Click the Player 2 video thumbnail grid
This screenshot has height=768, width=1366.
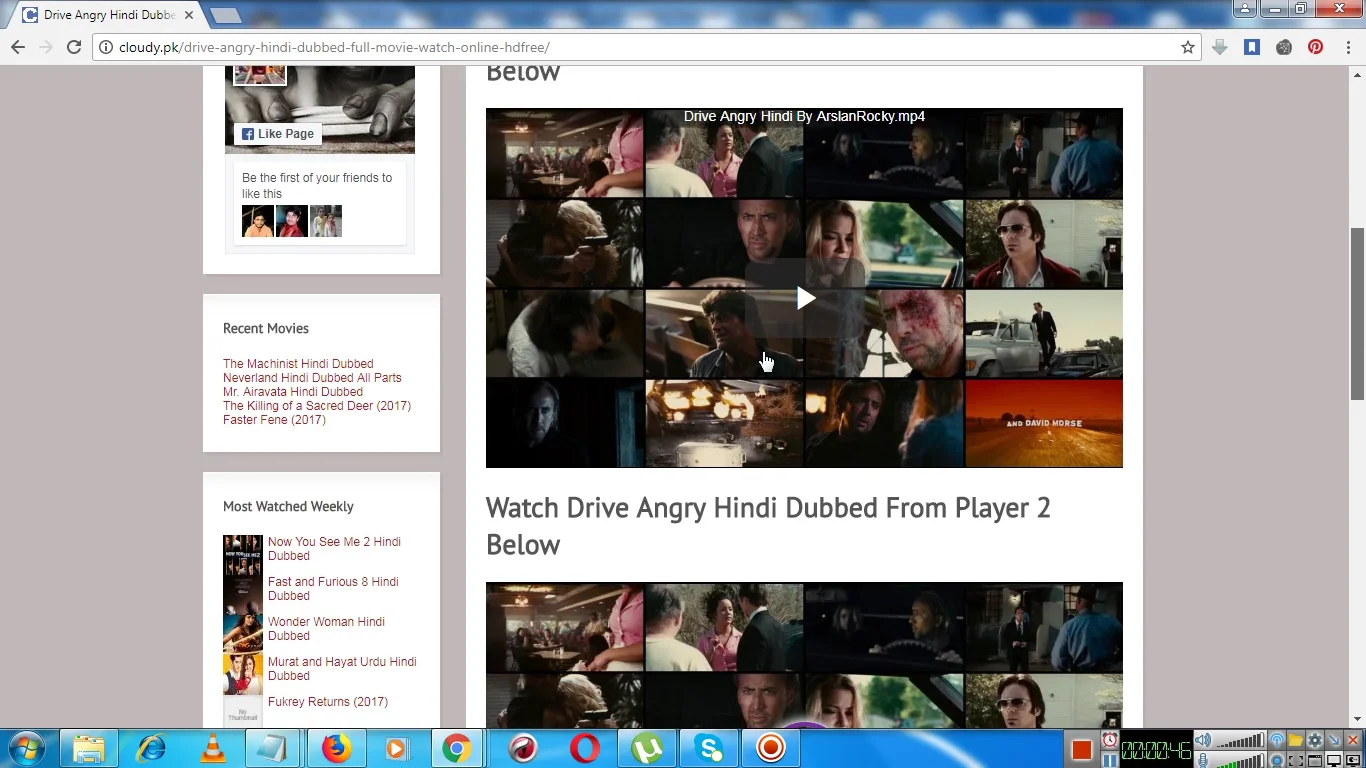click(804, 655)
